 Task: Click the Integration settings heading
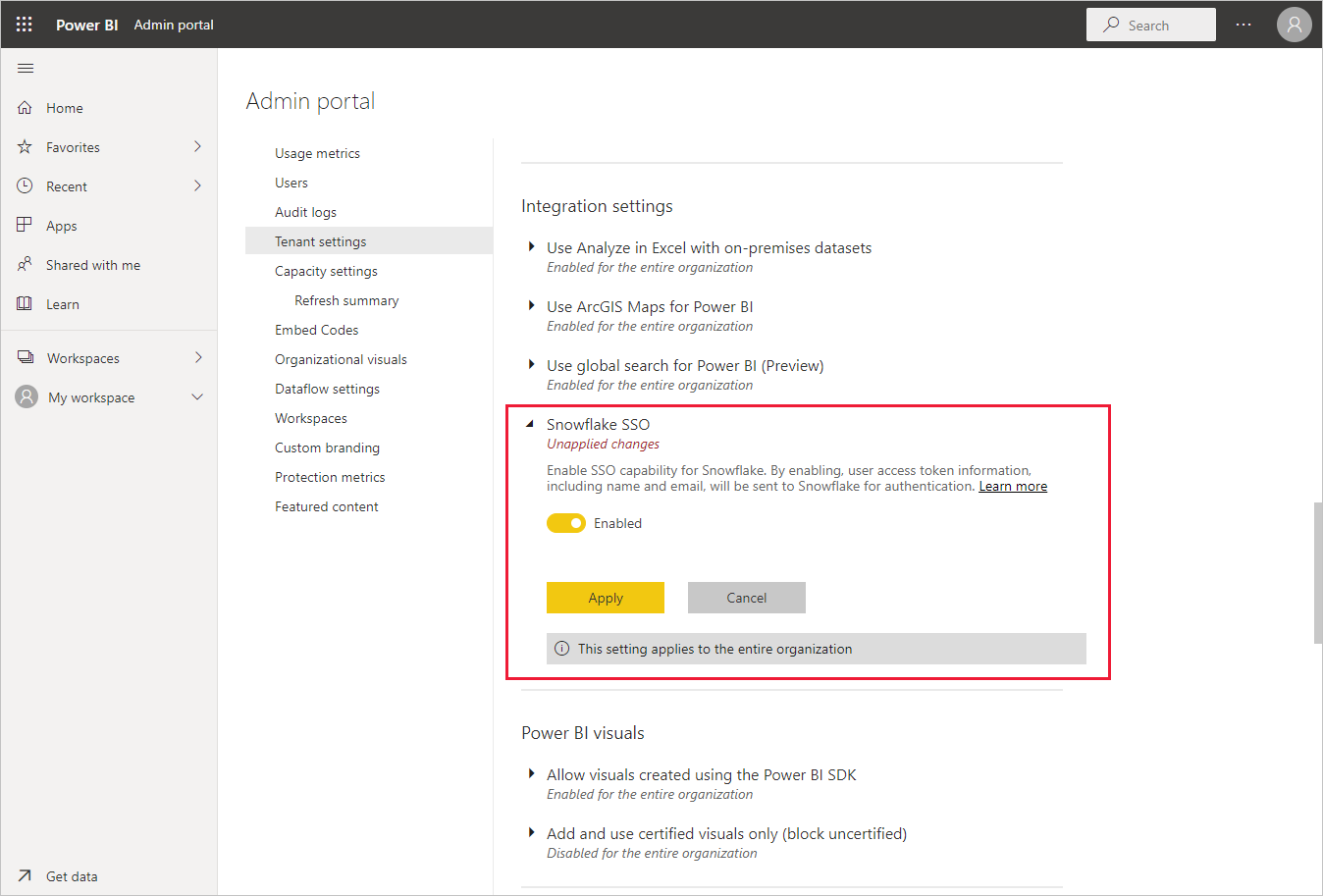597,206
